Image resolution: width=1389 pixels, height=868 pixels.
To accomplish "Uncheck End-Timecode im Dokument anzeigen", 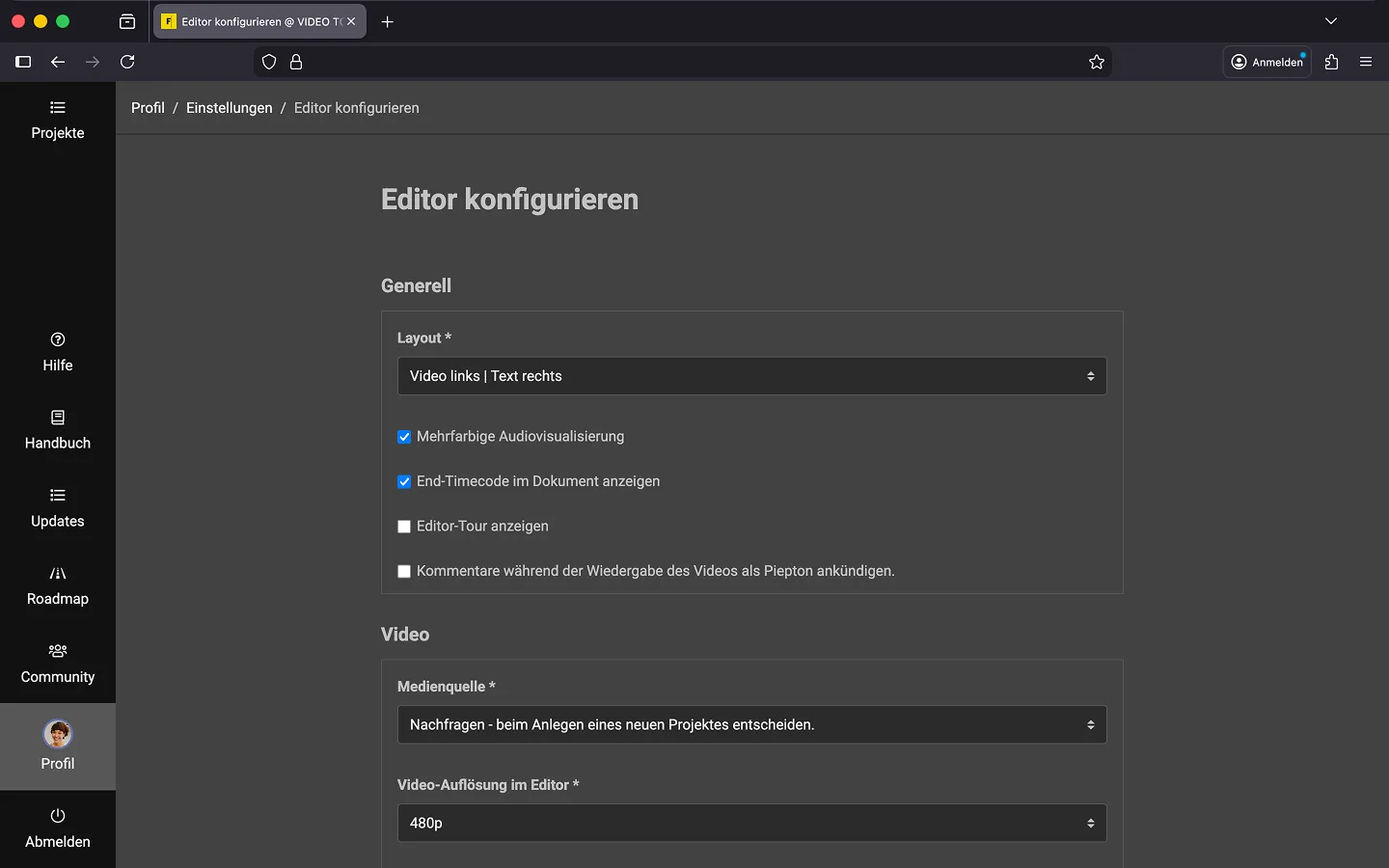I will click(404, 482).
